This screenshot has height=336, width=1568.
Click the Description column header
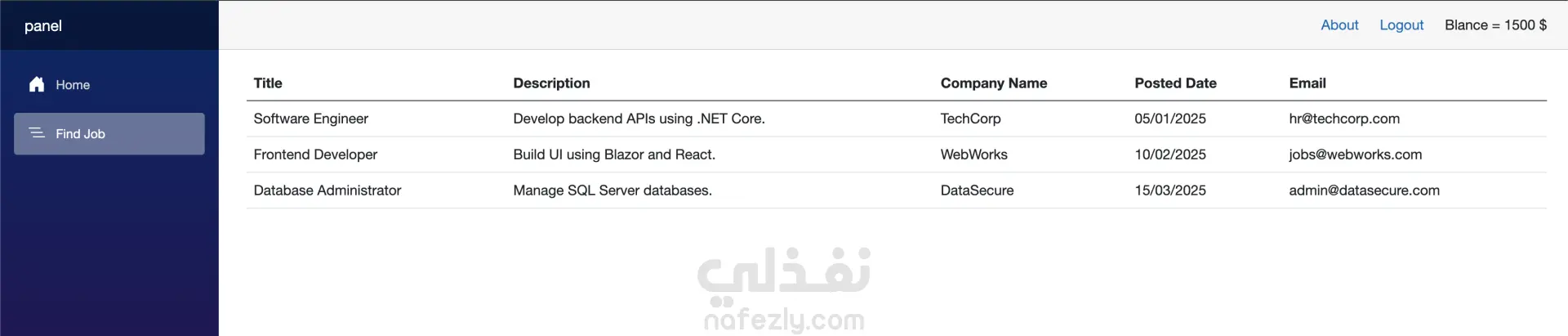[x=551, y=83]
